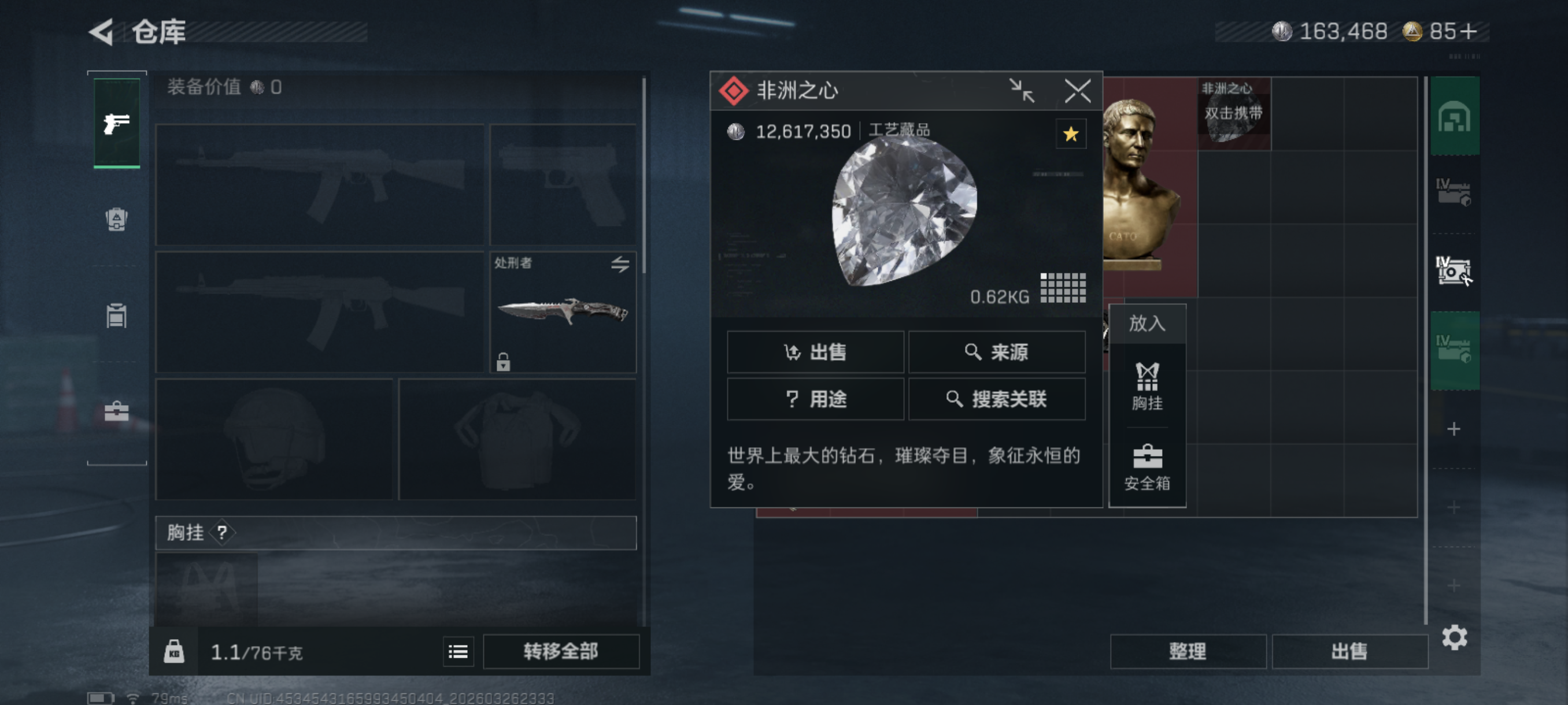Image resolution: width=1568 pixels, height=705 pixels.
Task: Swap the 处刑者 knife with switch arrows
Action: tap(620, 264)
